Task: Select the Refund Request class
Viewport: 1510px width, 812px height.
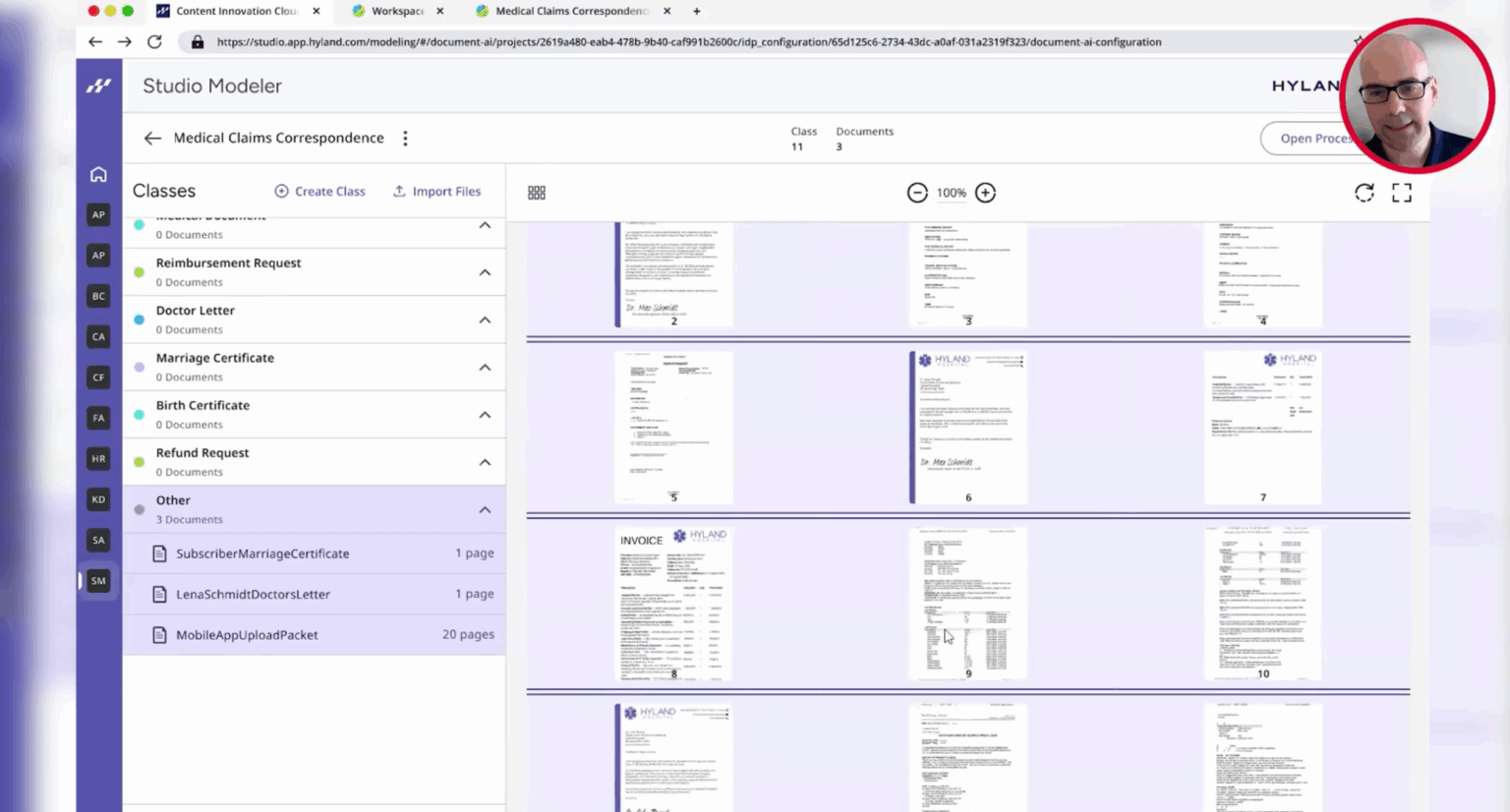Action: pos(315,462)
